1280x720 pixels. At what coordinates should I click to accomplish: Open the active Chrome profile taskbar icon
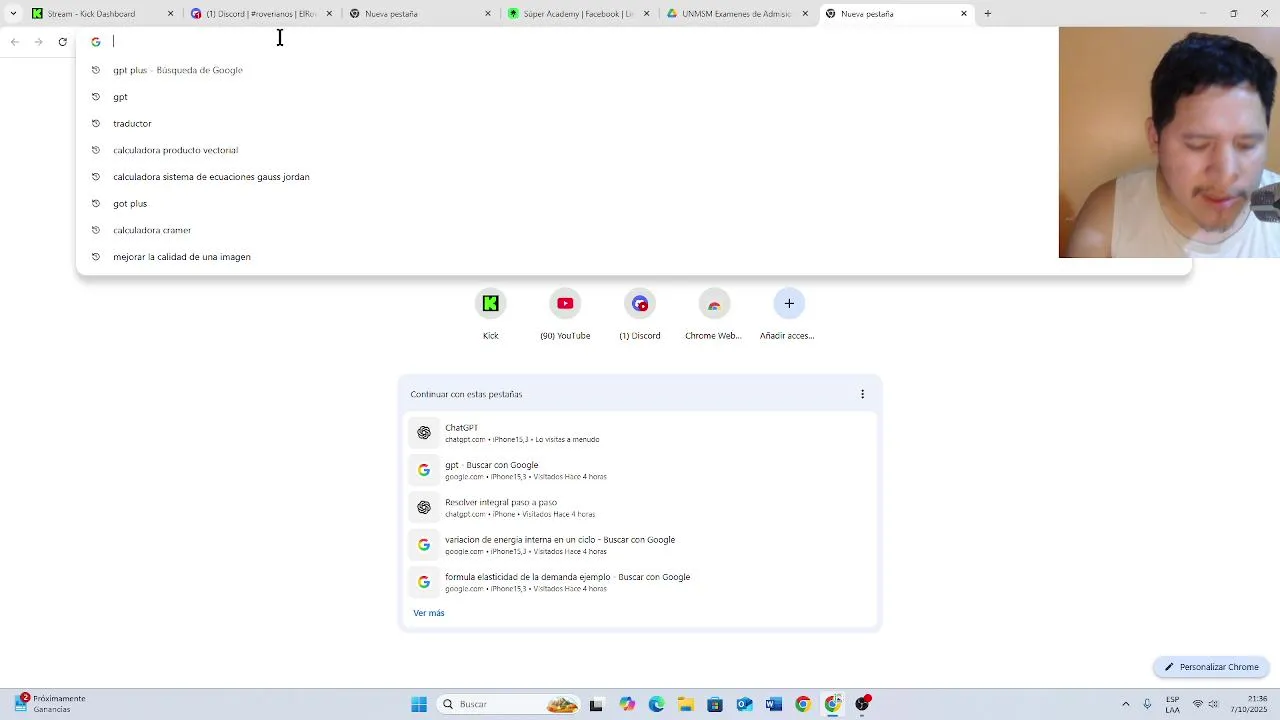pyautogui.click(x=832, y=704)
